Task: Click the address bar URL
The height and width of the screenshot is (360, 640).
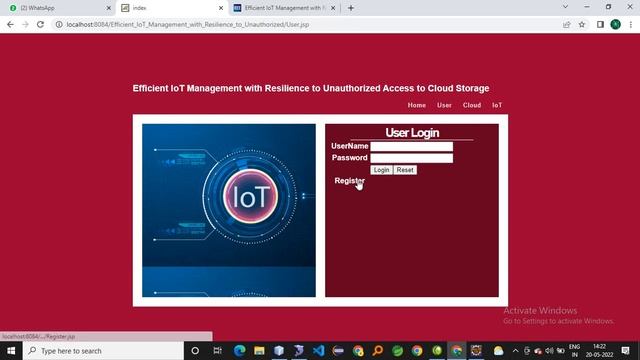Action: point(188,24)
